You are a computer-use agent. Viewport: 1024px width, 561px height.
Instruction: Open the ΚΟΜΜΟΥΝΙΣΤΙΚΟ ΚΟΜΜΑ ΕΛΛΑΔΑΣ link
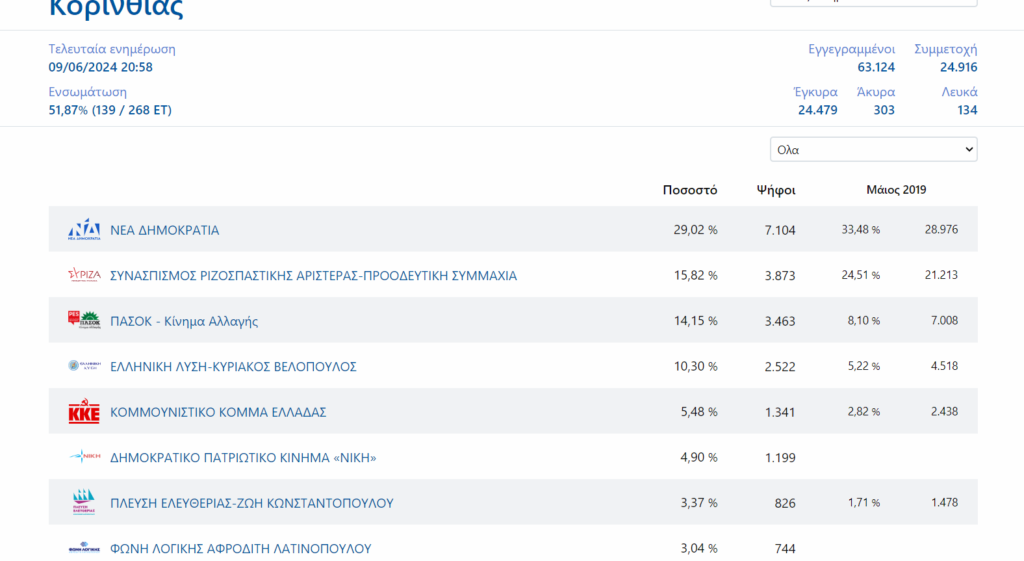(218, 412)
